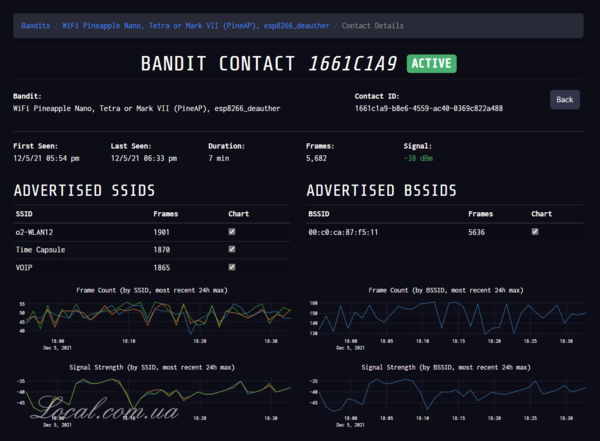Click Frames header in Advertised SSIDs table
600x441 pixels.
click(167, 214)
